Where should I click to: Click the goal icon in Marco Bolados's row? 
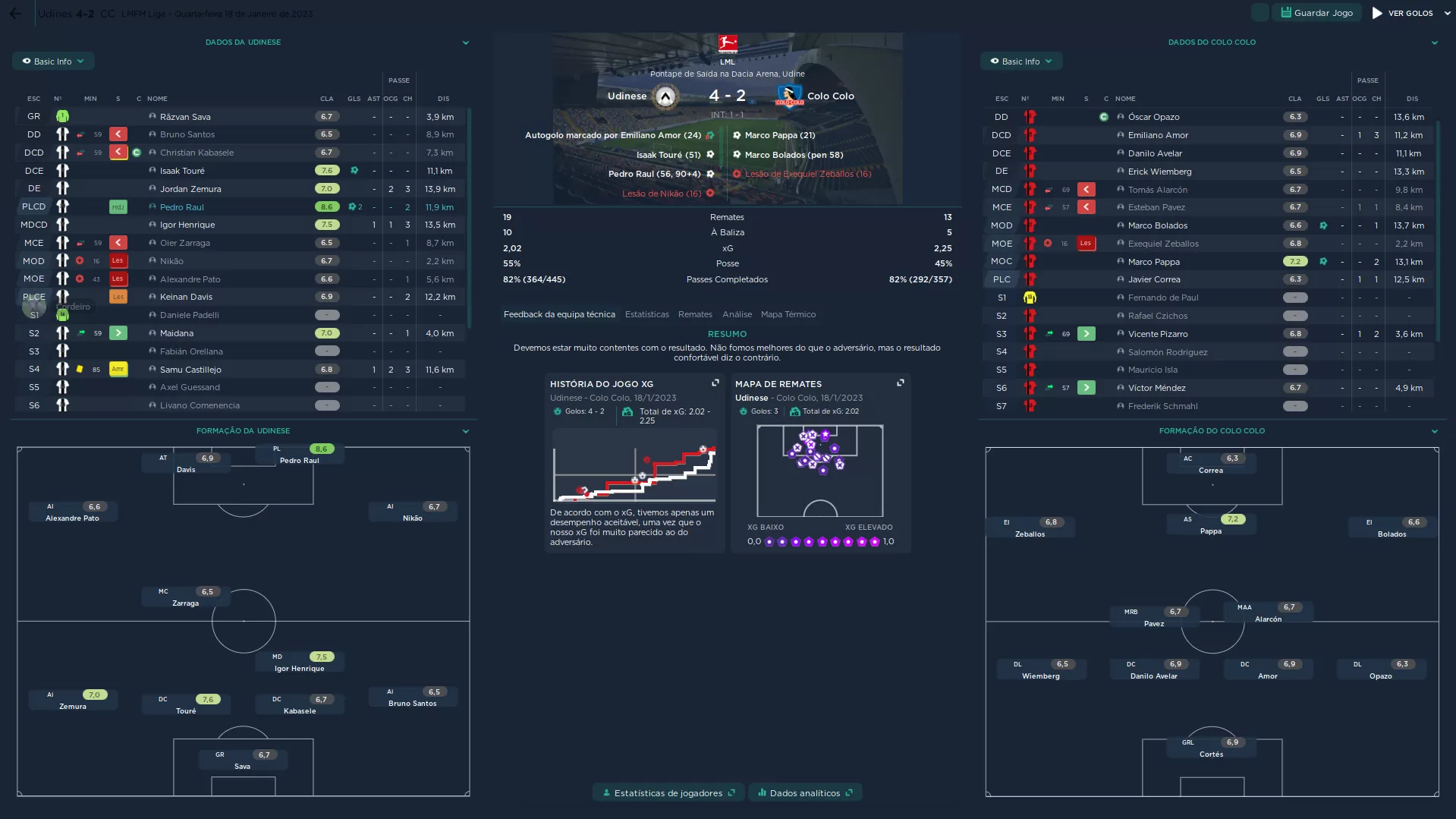tap(1323, 225)
